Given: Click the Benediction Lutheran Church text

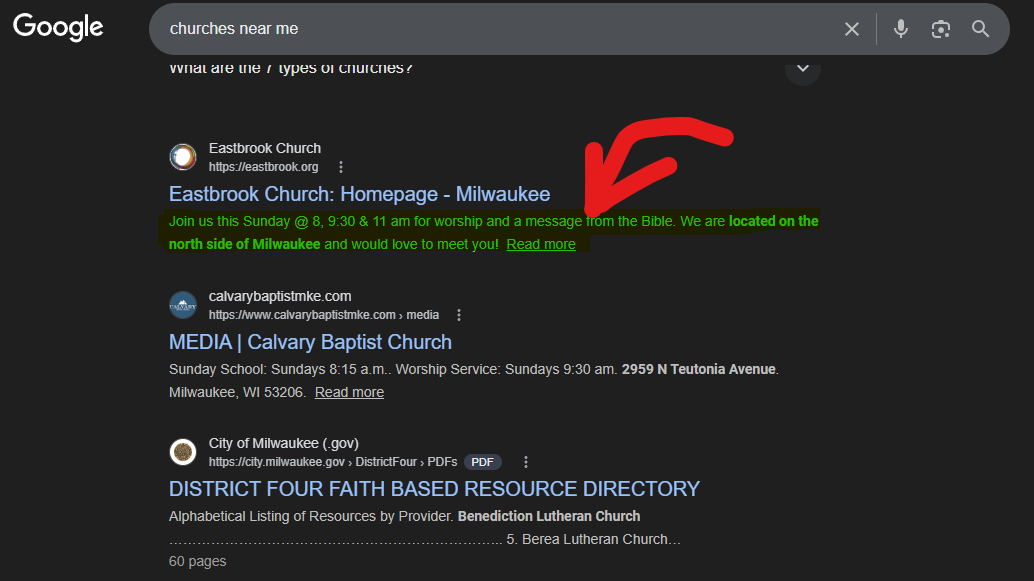Looking at the screenshot, I should click(549, 516).
